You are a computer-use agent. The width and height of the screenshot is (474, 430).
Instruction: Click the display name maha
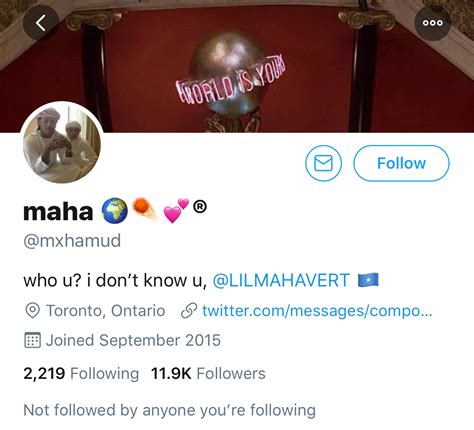58,211
